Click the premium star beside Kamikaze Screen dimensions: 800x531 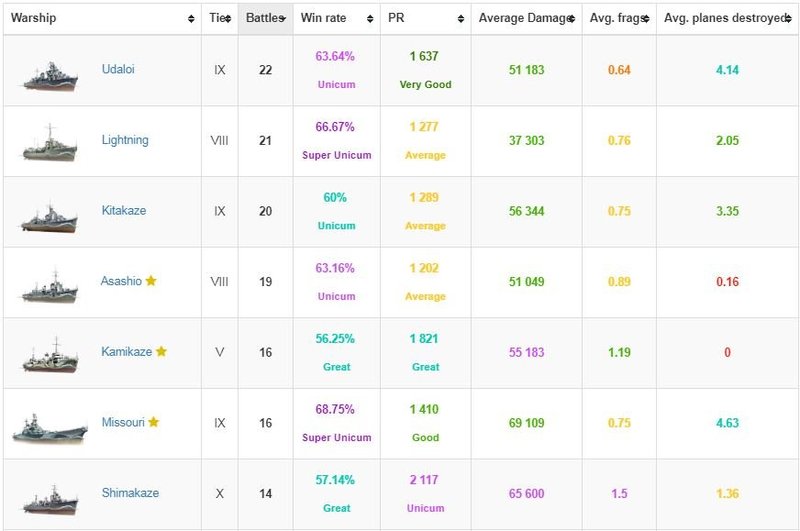161,352
